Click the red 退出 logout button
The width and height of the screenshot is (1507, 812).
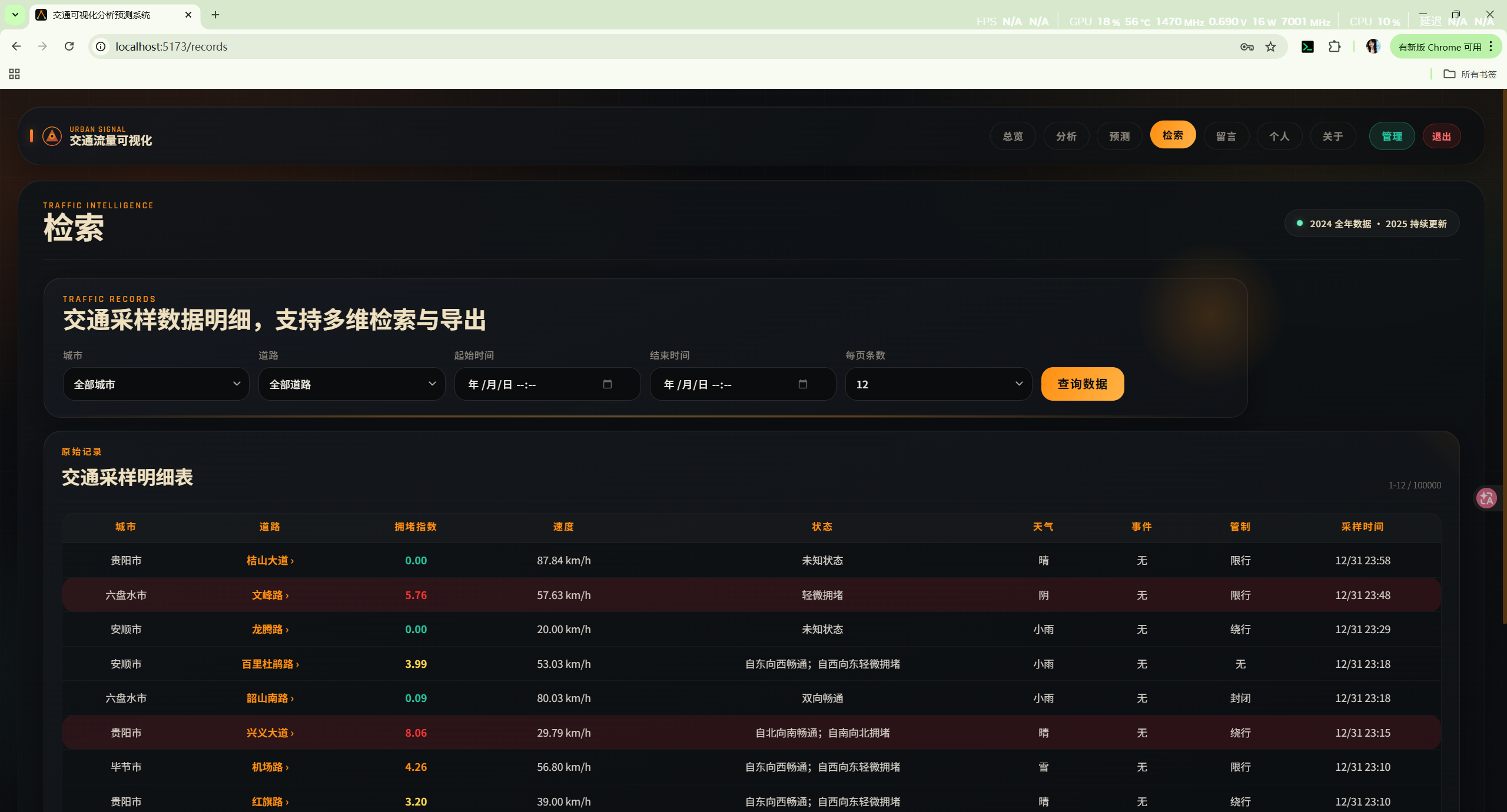tap(1441, 136)
